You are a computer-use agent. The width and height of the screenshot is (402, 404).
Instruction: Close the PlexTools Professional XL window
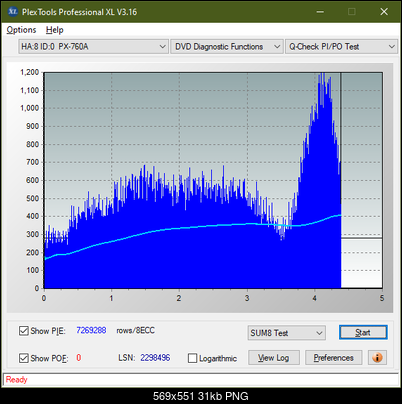pyautogui.click(x=384, y=12)
